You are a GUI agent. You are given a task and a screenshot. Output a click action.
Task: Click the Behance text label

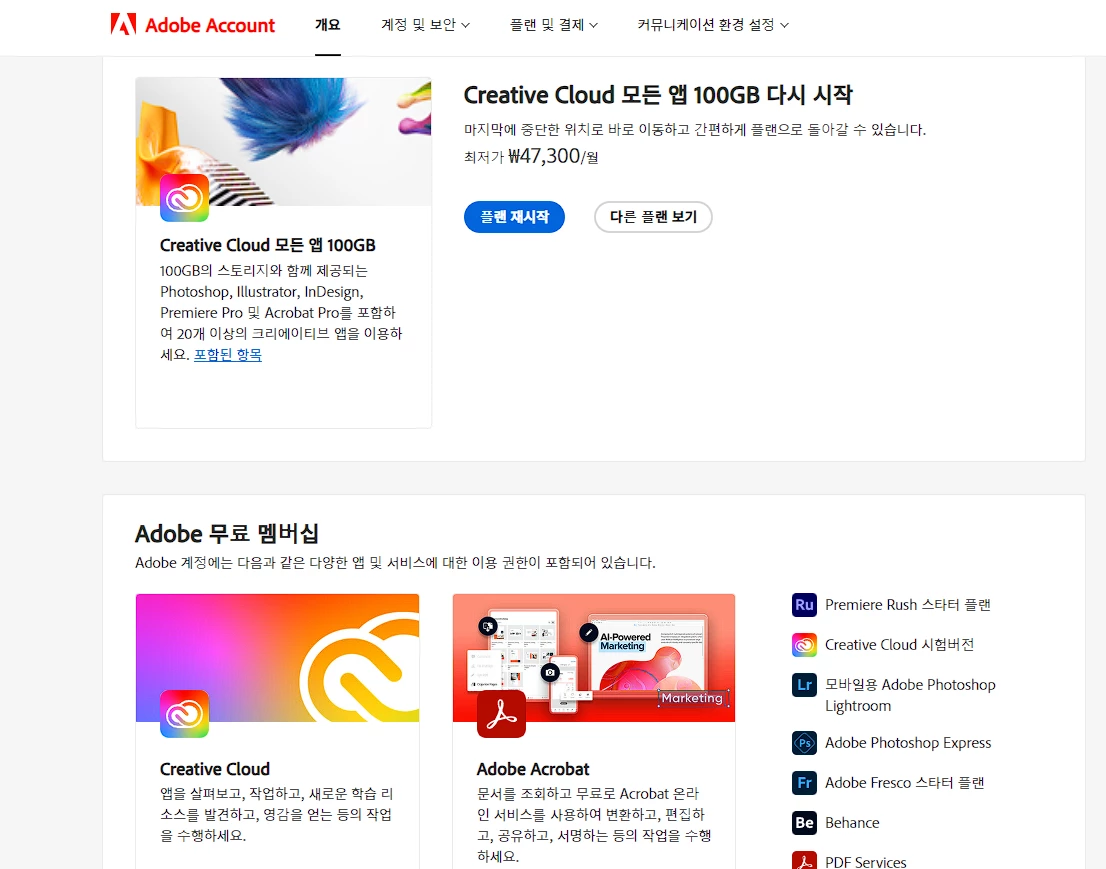coord(852,823)
